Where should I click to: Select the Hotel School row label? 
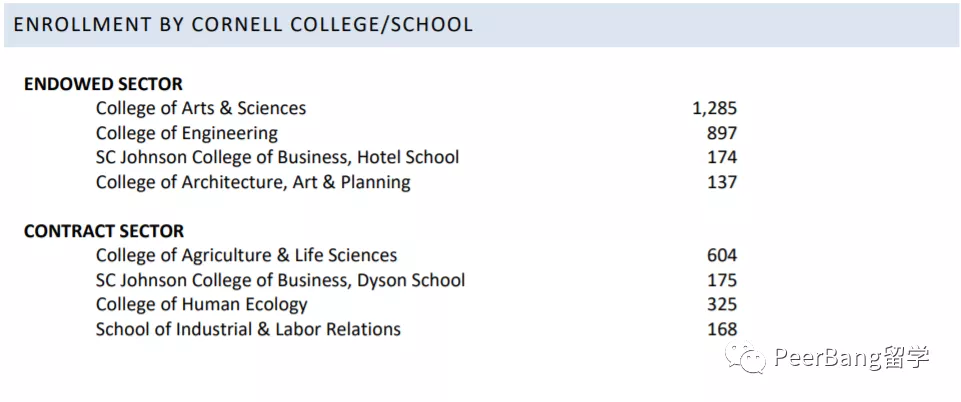(x=278, y=157)
